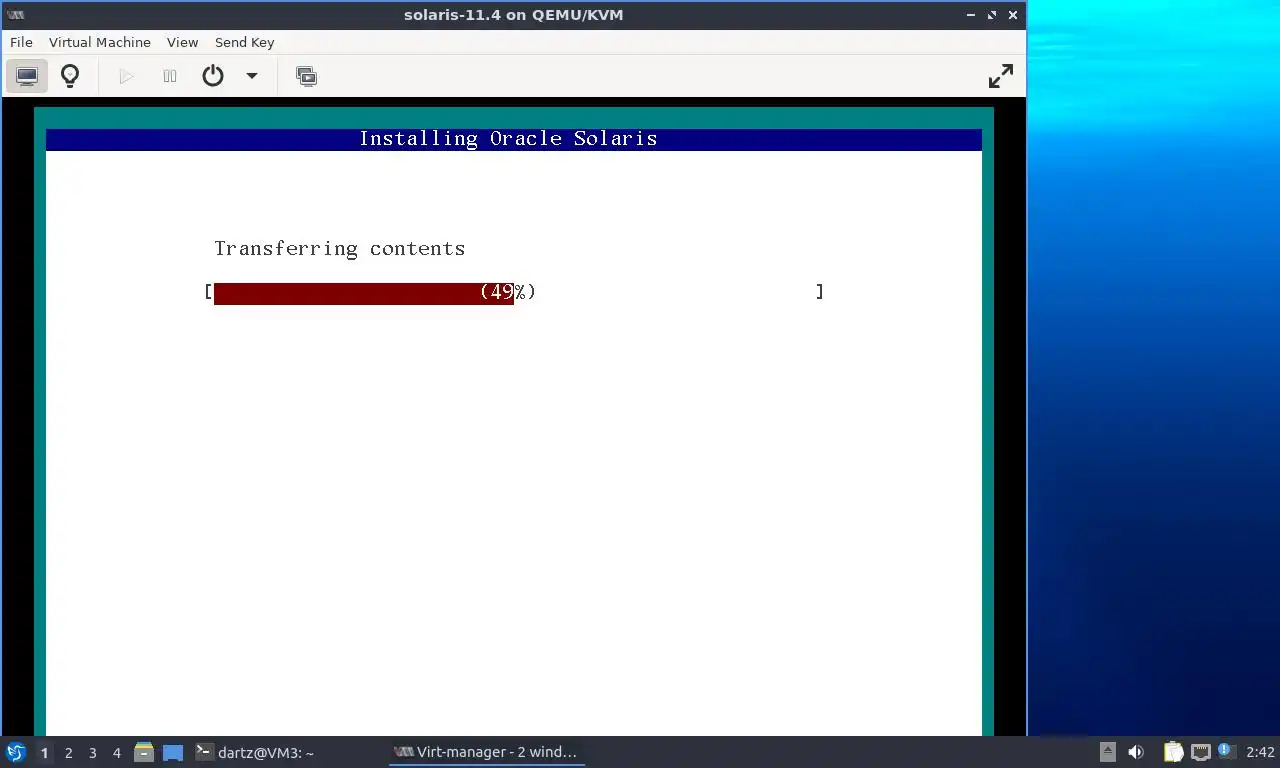Switch console to fullscreen mode
The width and height of the screenshot is (1280, 768).
coord(1000,76)
